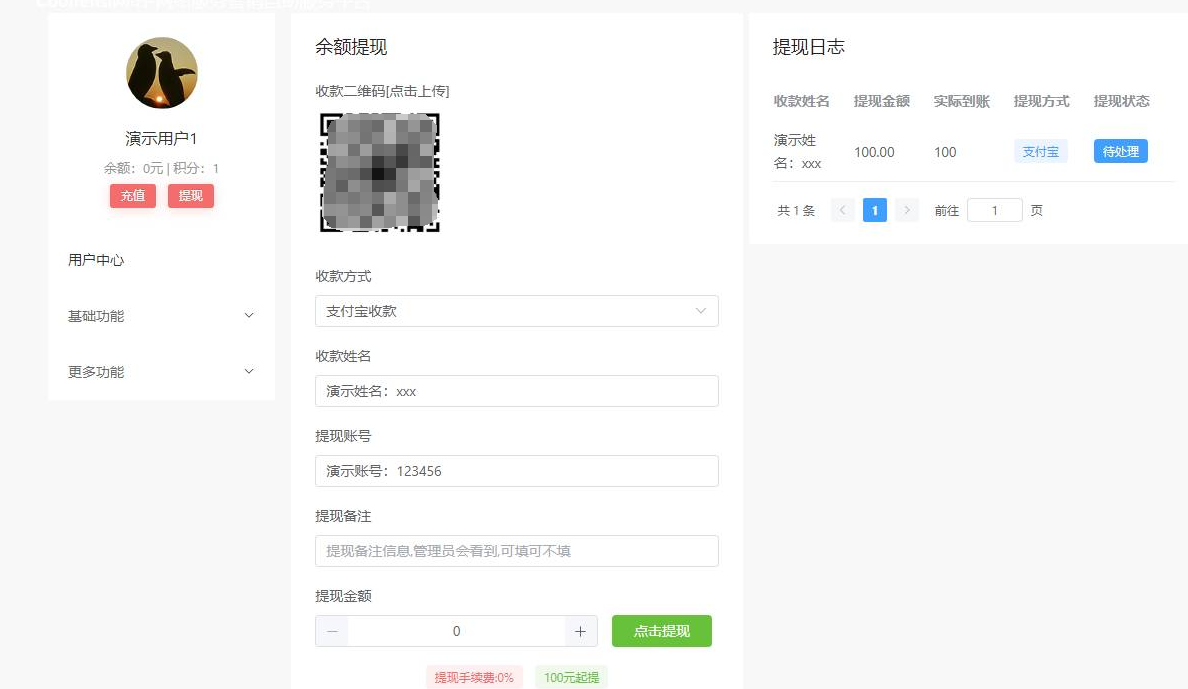This screenshot has height=689, width=1188.
Task: Click the 余额提现 section heading
Action: tap(351, 47)
